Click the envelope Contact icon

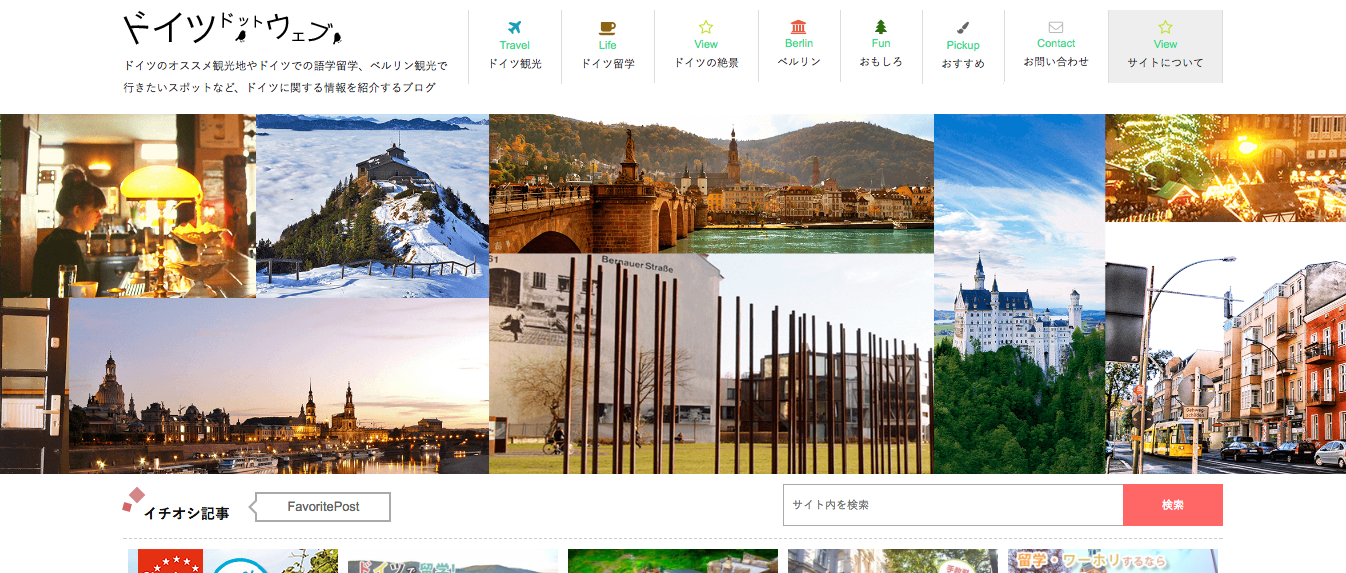point(1056,27)
